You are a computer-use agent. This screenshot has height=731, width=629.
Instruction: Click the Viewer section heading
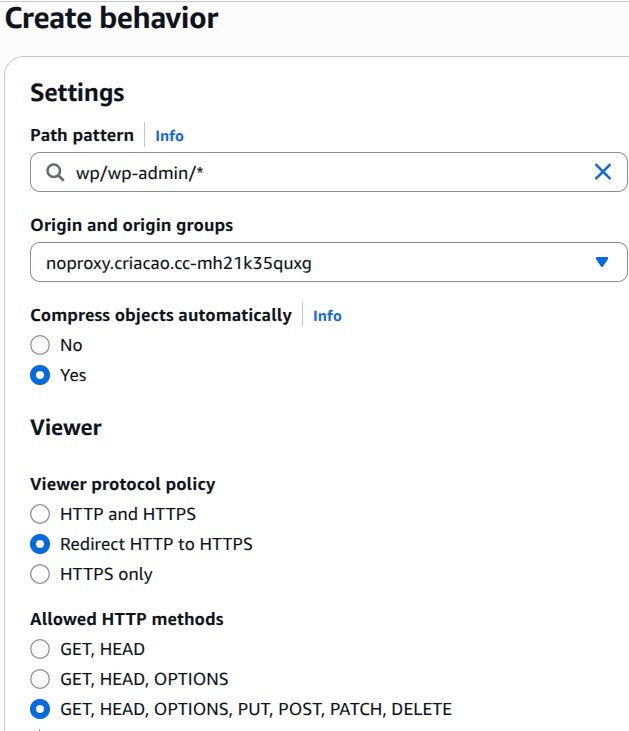coord(66,428)
